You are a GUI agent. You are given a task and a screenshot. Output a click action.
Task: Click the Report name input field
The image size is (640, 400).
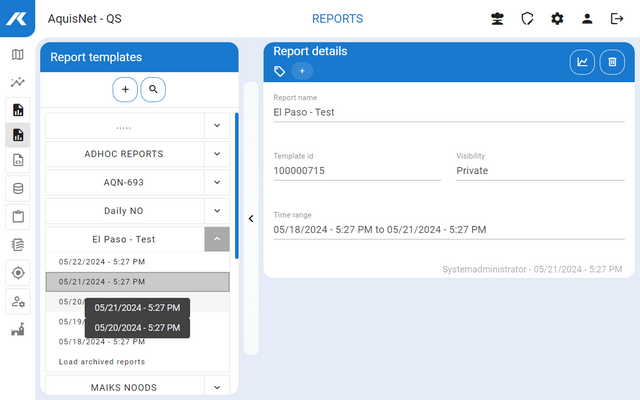coord(448,113)
